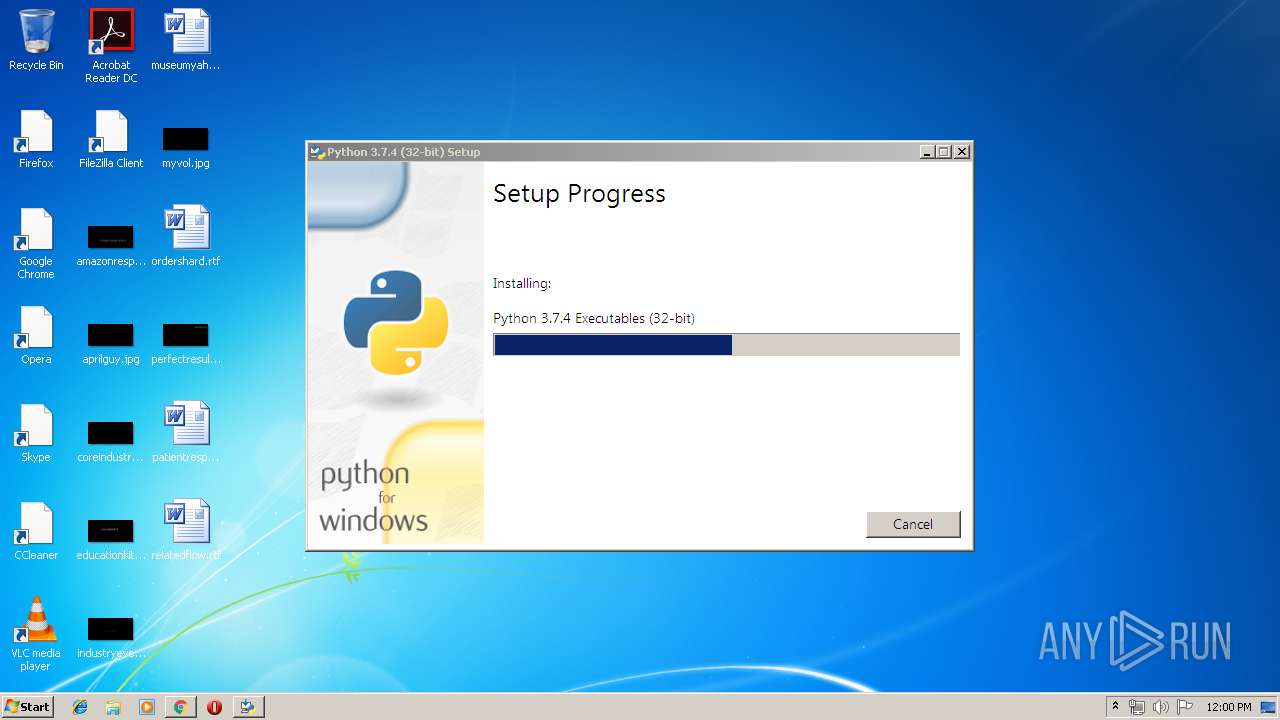1280x720 pixels.
Task: Select the coreindustr file icon
Action: pos(111,442)
